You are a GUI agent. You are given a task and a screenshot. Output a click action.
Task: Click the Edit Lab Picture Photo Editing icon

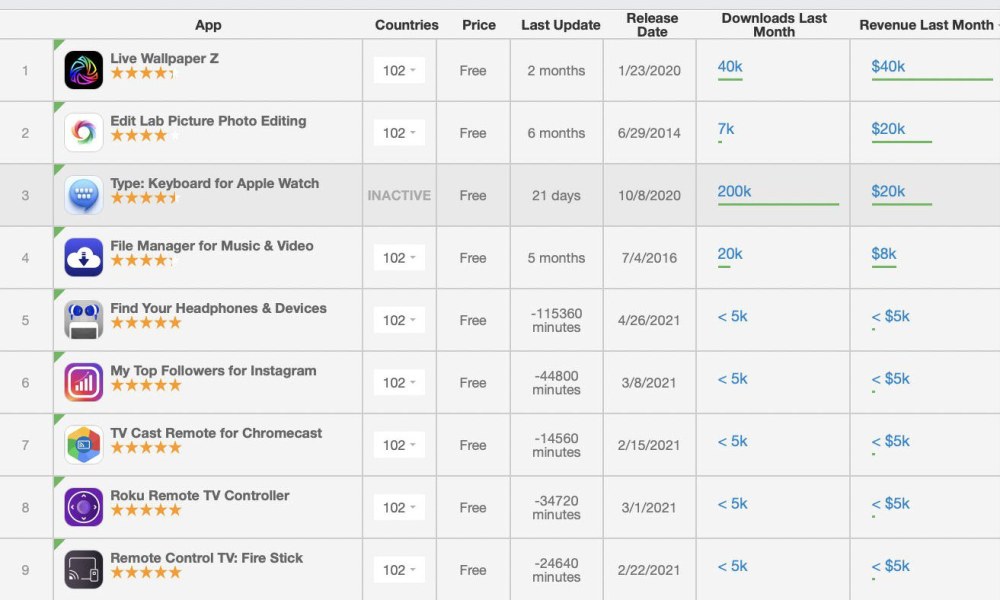(x=84, y=133)
